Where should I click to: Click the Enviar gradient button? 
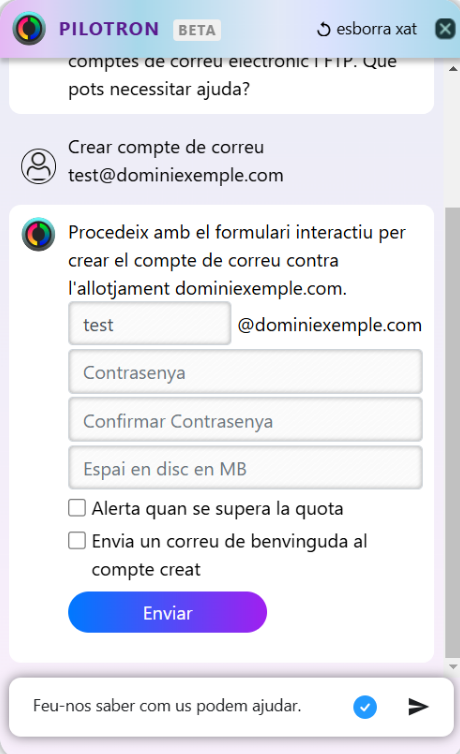point(167,612)
